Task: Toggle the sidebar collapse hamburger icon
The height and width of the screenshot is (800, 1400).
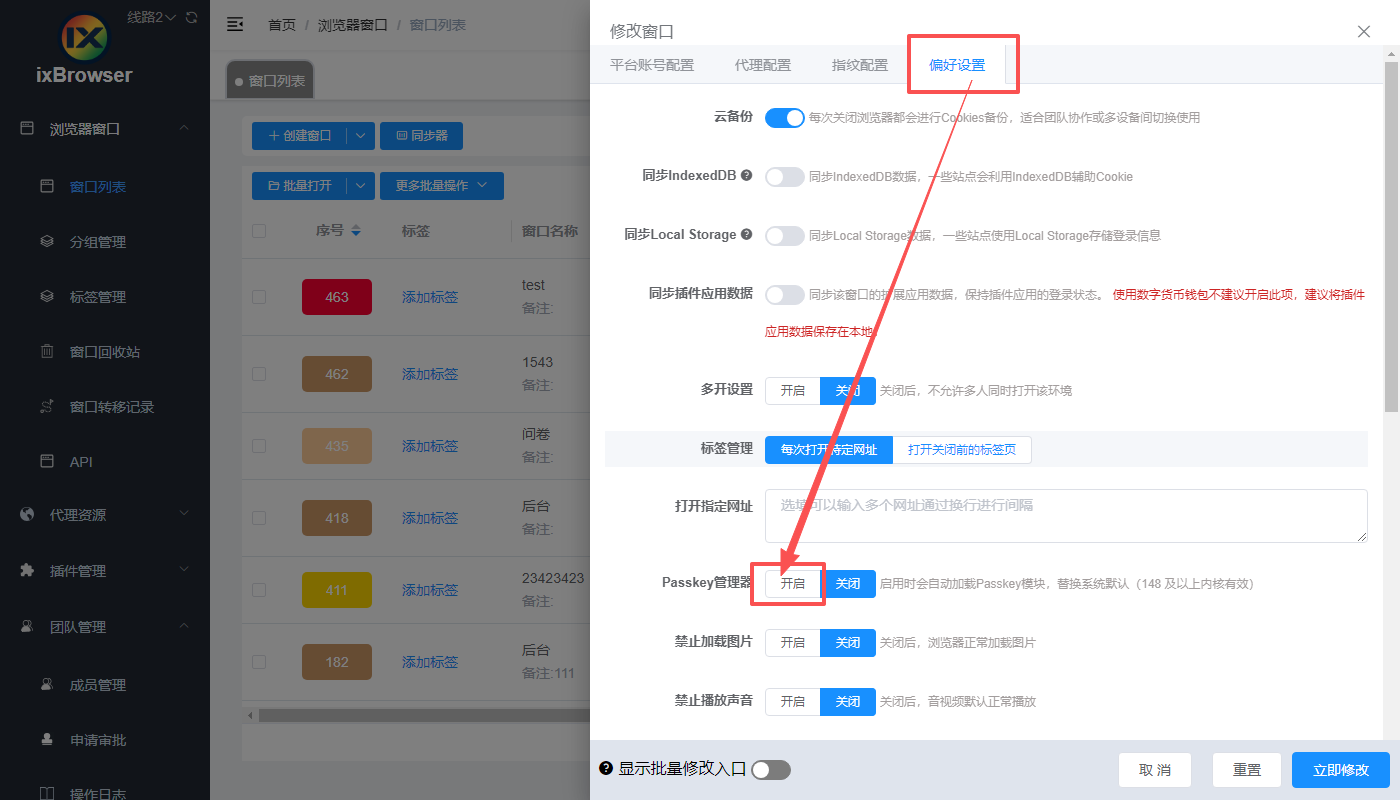Action: 235,24
